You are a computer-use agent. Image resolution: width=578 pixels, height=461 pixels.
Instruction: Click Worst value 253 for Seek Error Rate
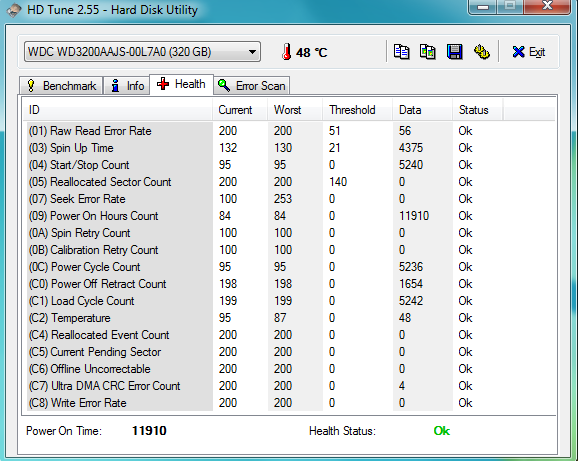[283, 199]
